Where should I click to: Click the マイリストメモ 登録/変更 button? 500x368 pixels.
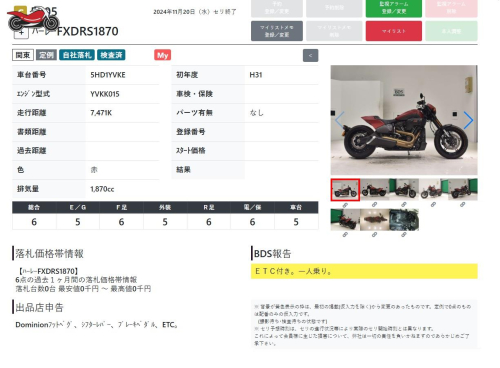277,31
